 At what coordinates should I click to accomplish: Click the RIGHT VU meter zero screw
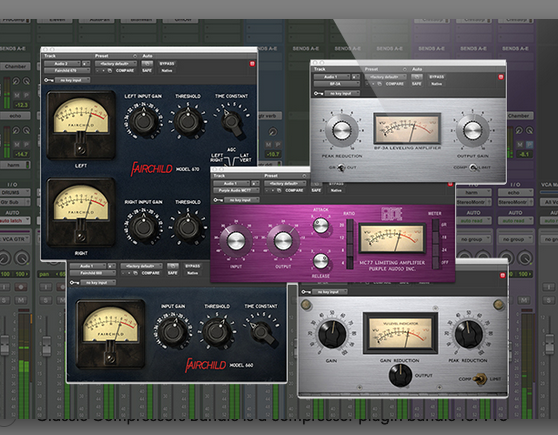pyautogui.click(x=81, y=236)
